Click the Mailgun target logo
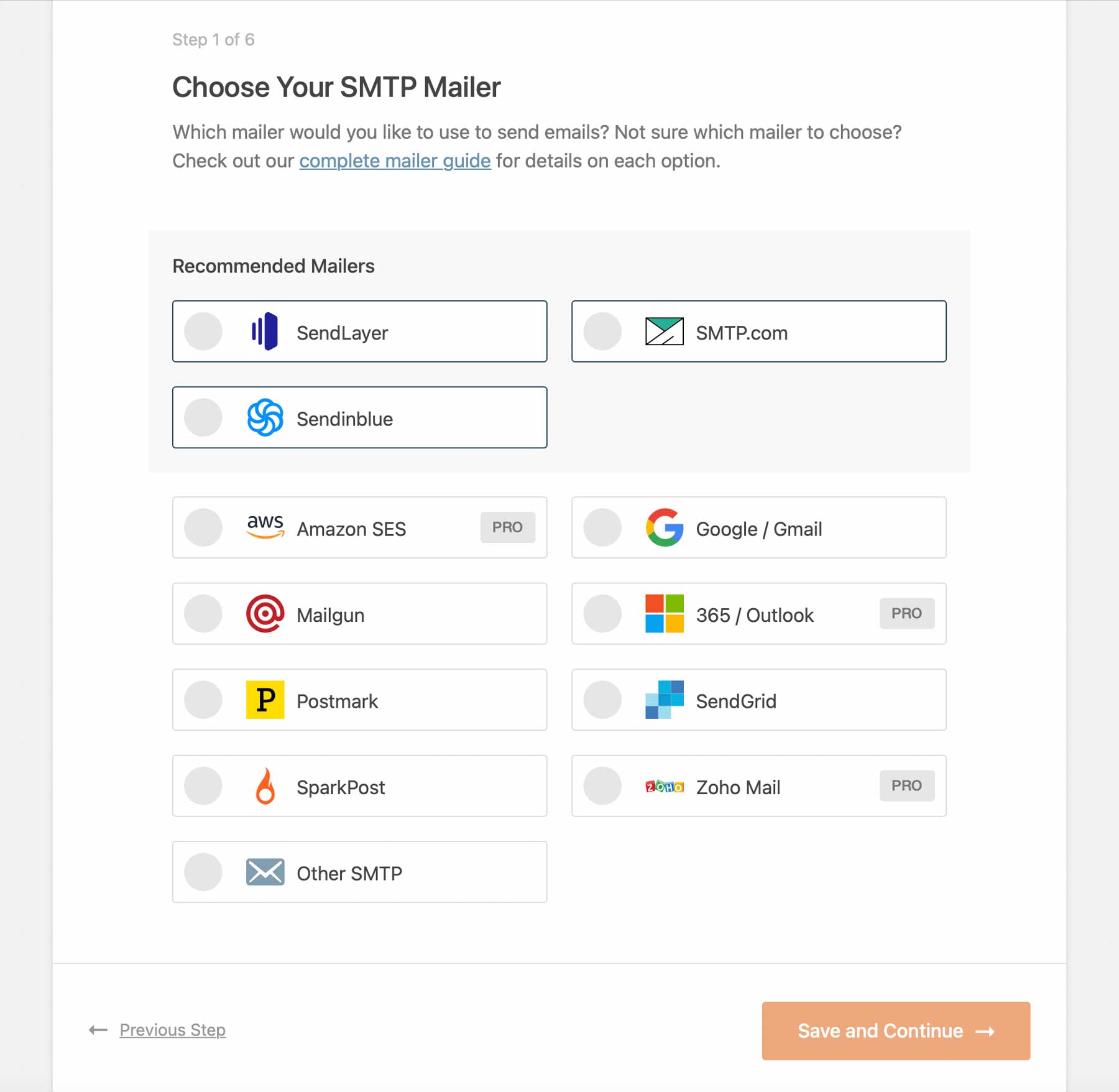1119x1092 pixels. [x=265, y=614]
